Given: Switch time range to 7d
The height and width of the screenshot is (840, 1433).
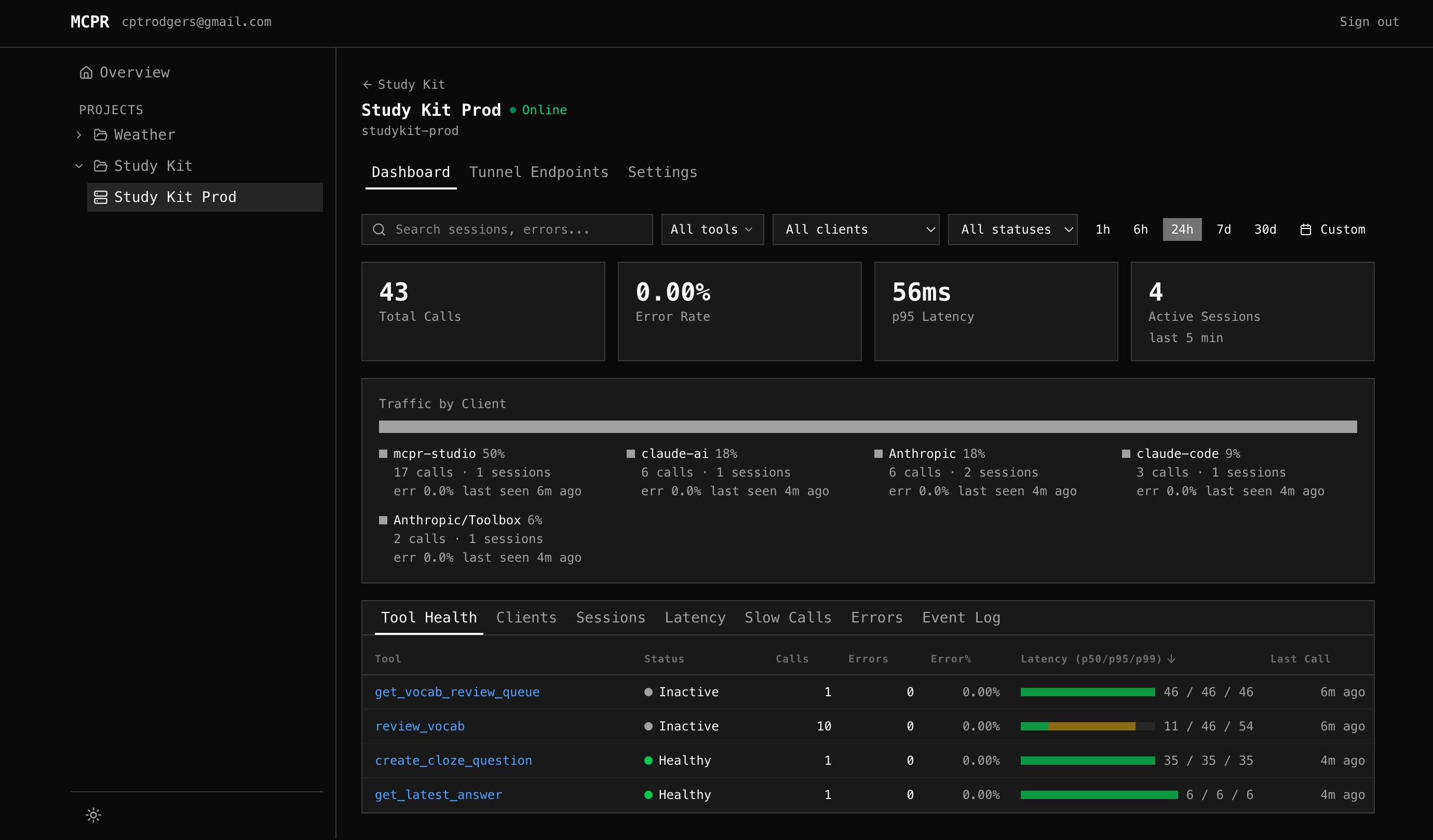Looking at the screenshot, I should pos(1223,229).
